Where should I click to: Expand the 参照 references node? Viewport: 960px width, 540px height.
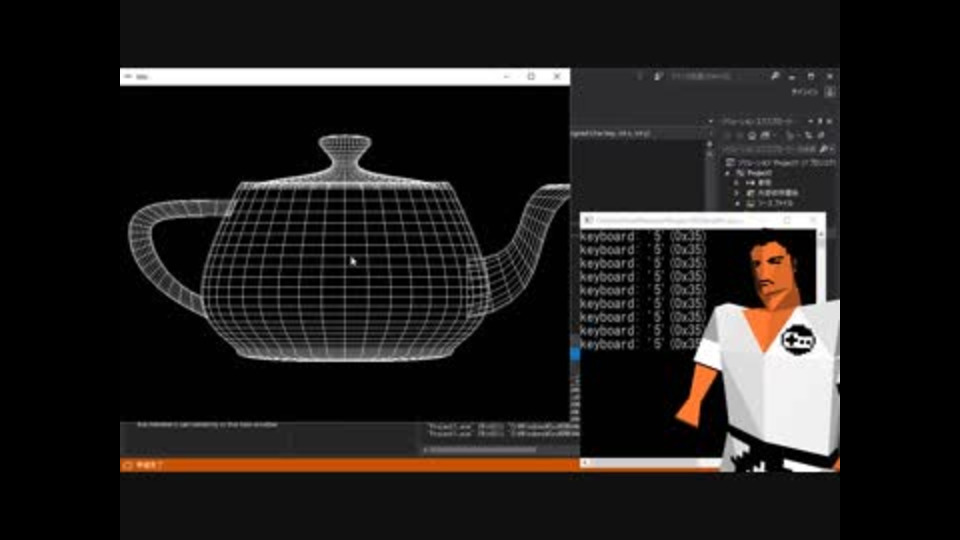736,183
